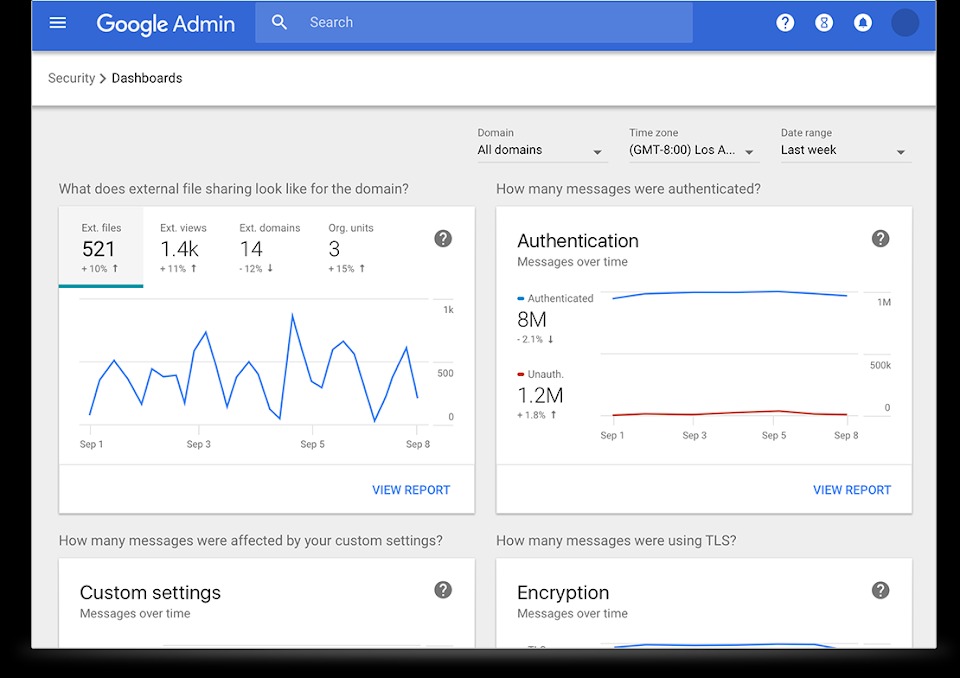Click the search magnifier icon
The width and height of the screenshot is (960, 678).
coord(279,21)
